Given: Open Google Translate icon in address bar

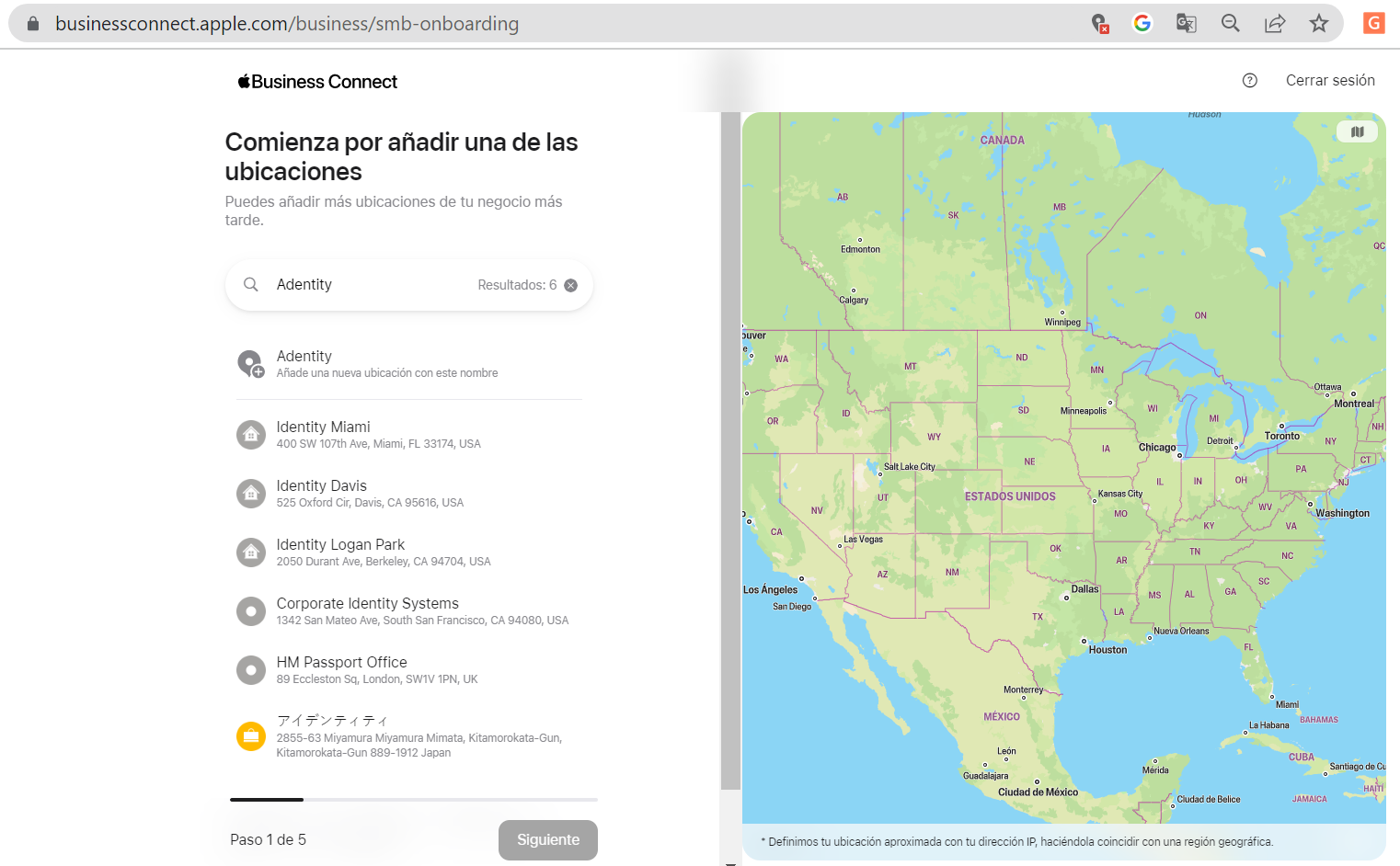Looking at the screenshot, I should [x=1186, y=24].
